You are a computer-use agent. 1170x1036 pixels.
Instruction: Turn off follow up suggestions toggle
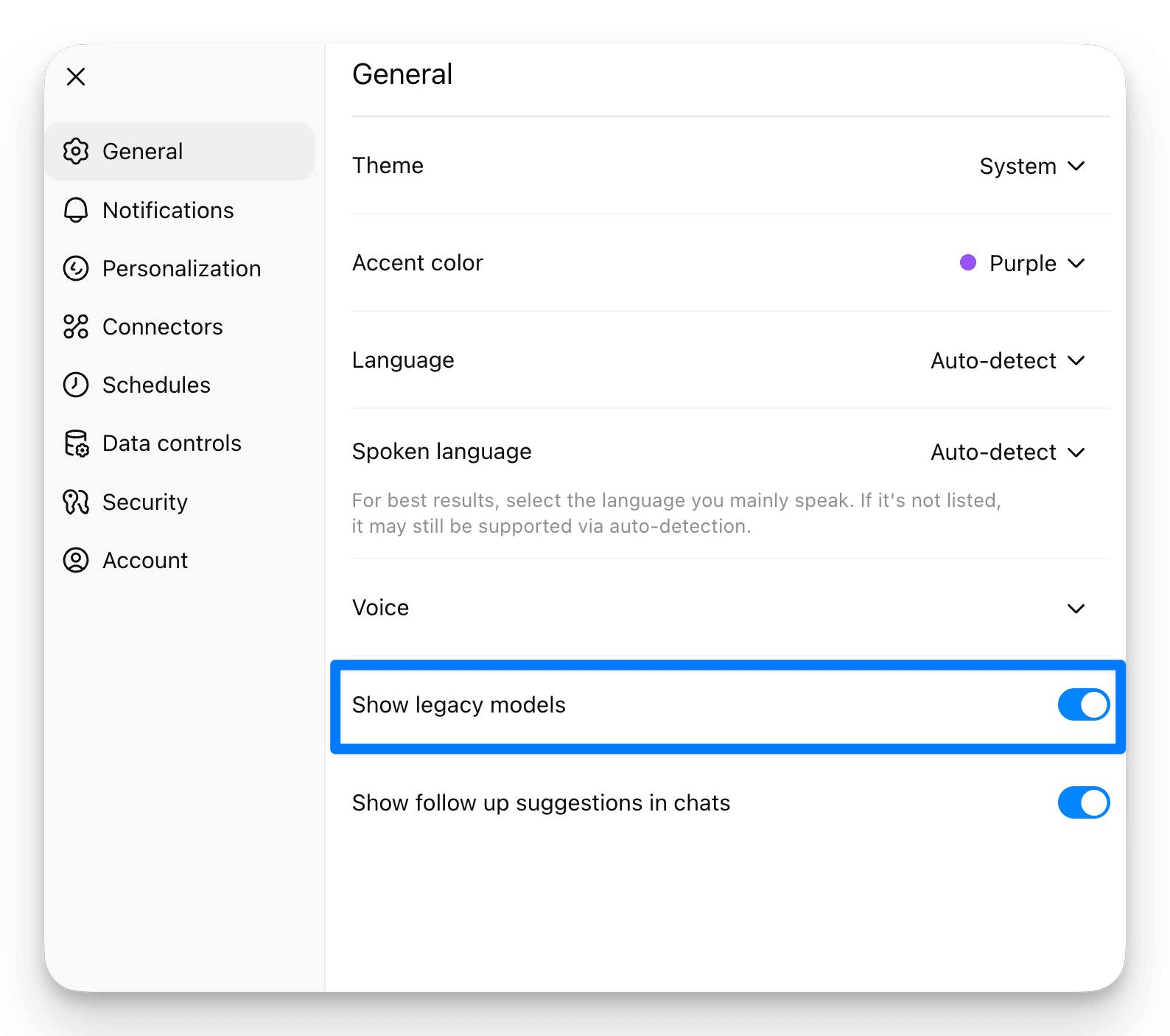tap(1083, 802)
